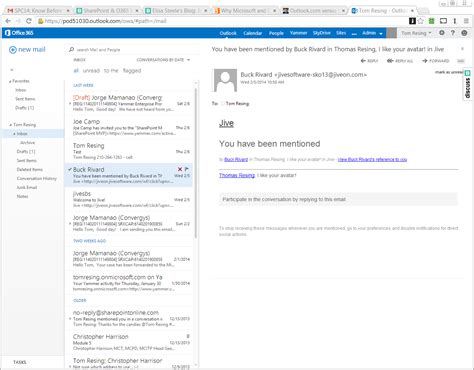Switch to the Outlook.com browser tab
Image resolution: width=474 pixels, height=370 pixels.
pyautogui.click(x=313, y=11)
